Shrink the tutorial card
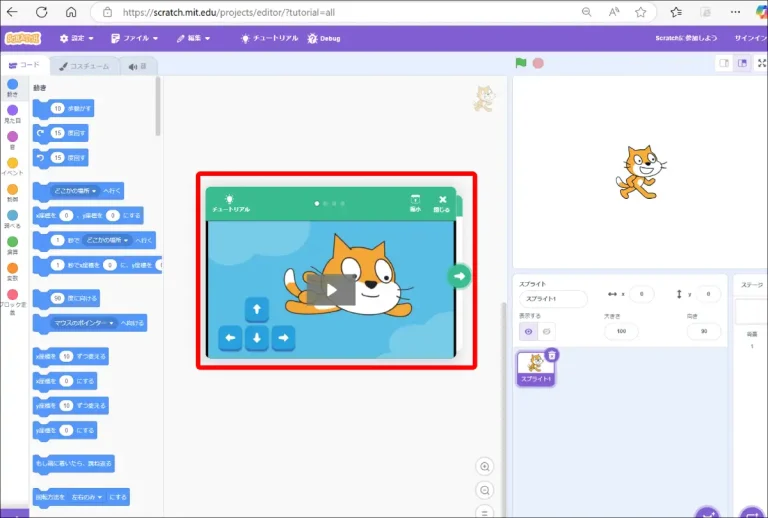Viewport: 768px width, 518px height. click(x=415, y=203)
